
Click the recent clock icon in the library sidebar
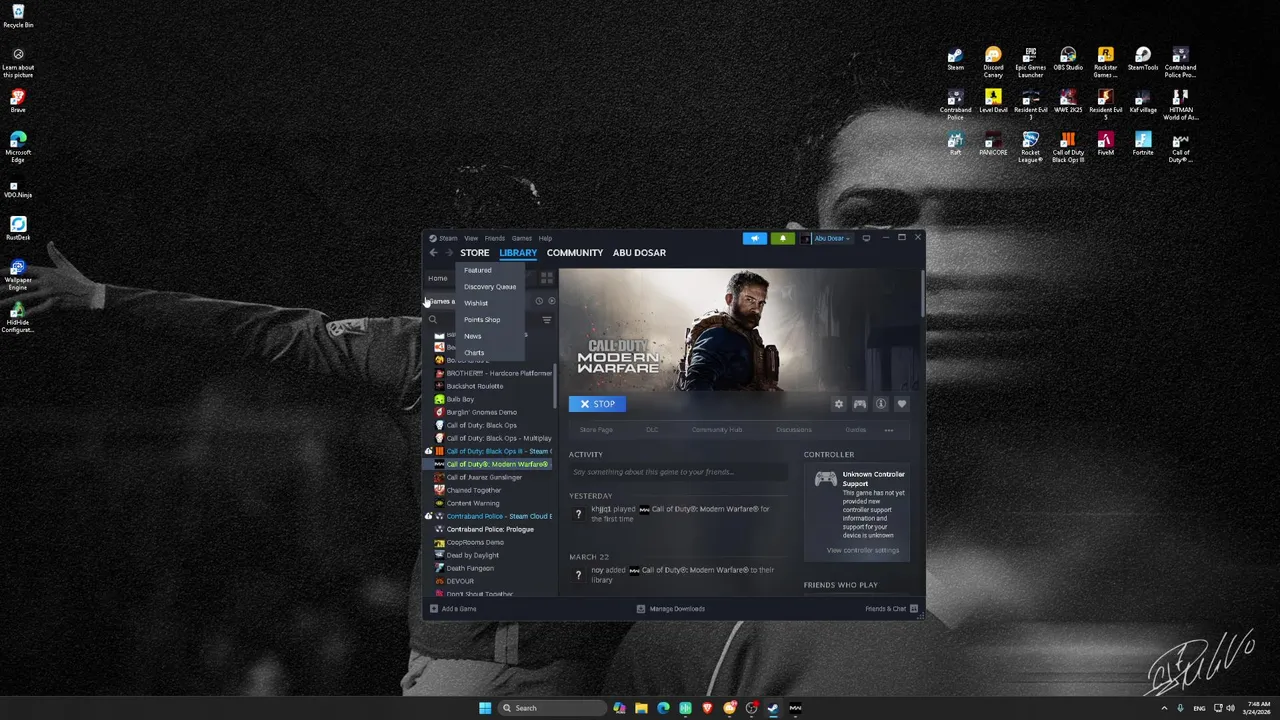pos(539,301)
